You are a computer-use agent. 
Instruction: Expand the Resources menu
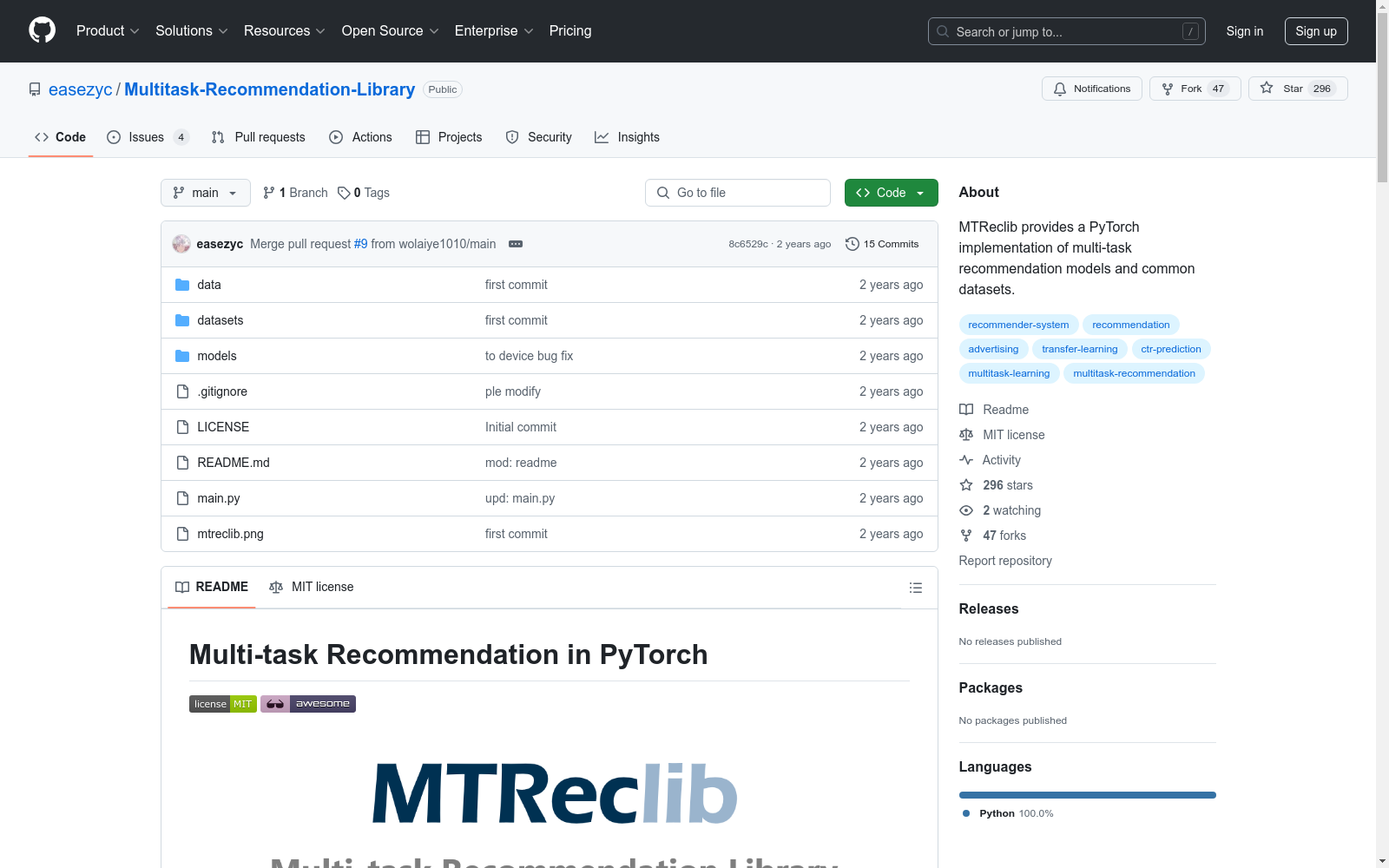(285, 31)
